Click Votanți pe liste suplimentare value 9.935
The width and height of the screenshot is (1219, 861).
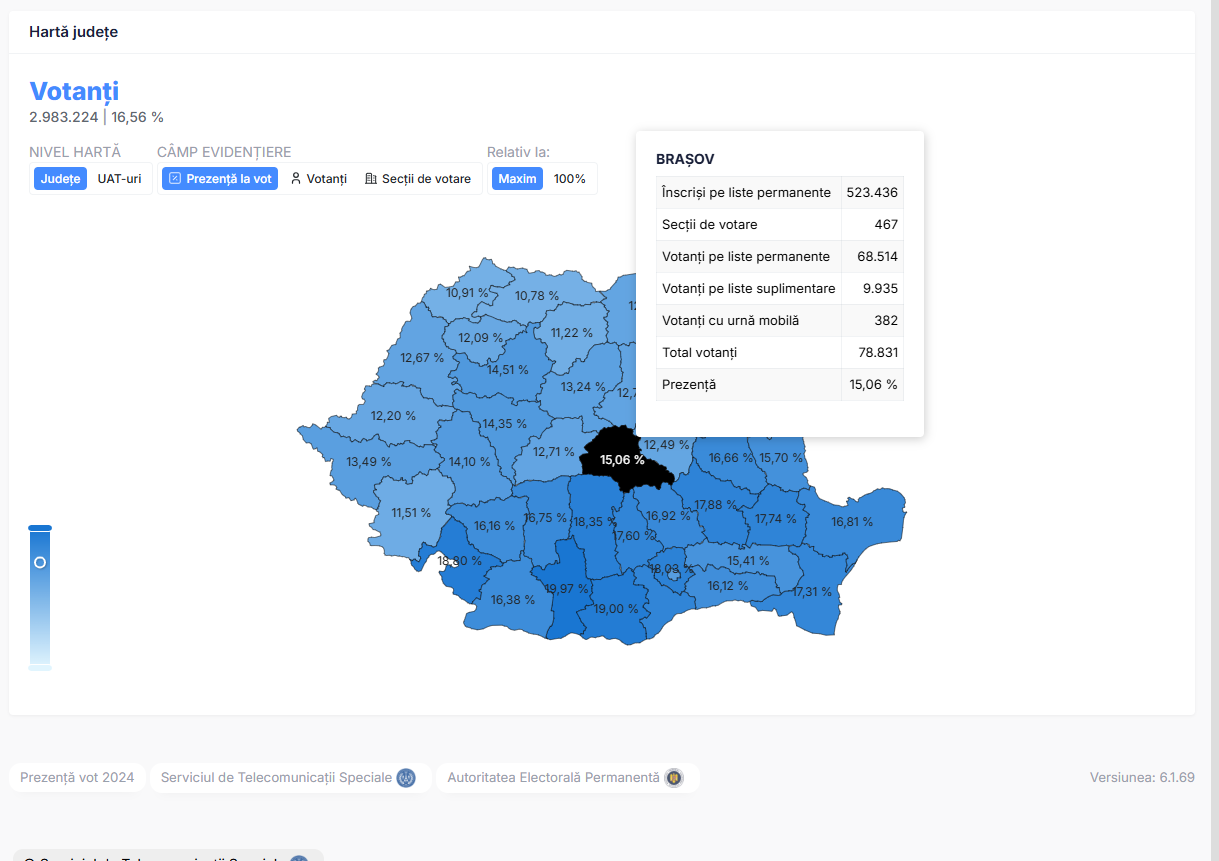881,288
